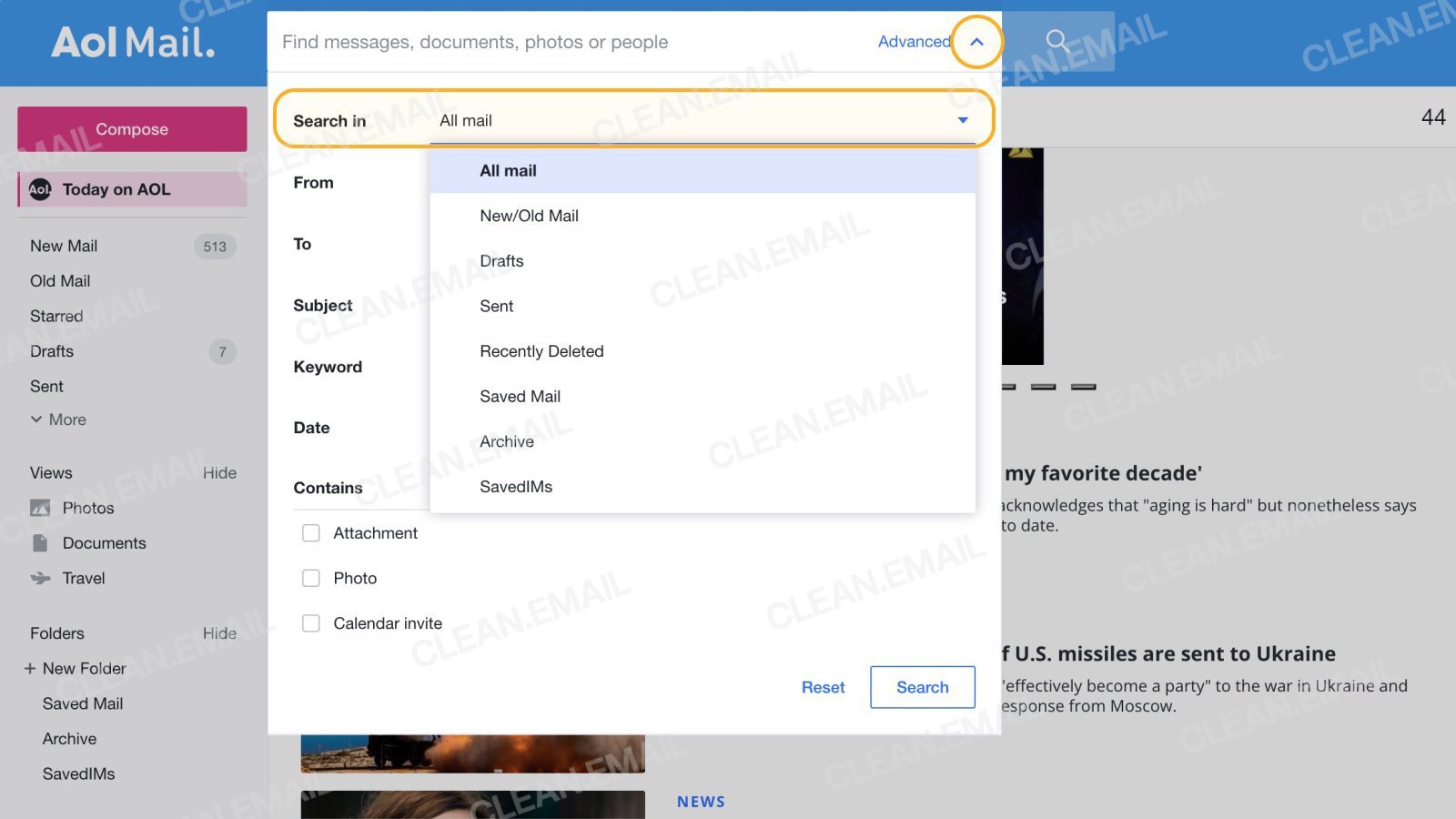Collapse advanced search via the chevron-up icon
This screenshot has height=819, width=1456.
(976, 42)
